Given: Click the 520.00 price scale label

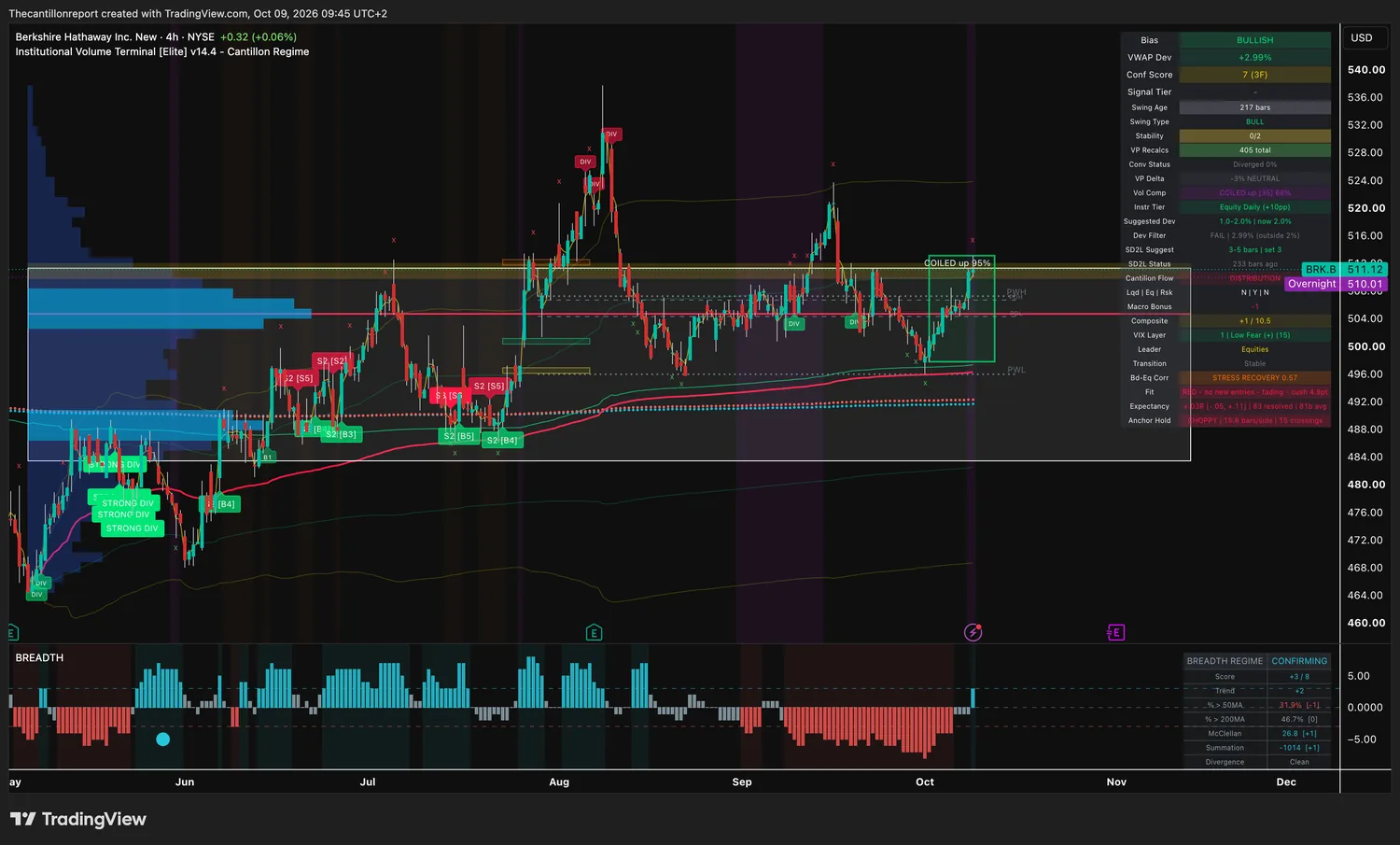Looking at the screenshot, I should (1366, 208).
